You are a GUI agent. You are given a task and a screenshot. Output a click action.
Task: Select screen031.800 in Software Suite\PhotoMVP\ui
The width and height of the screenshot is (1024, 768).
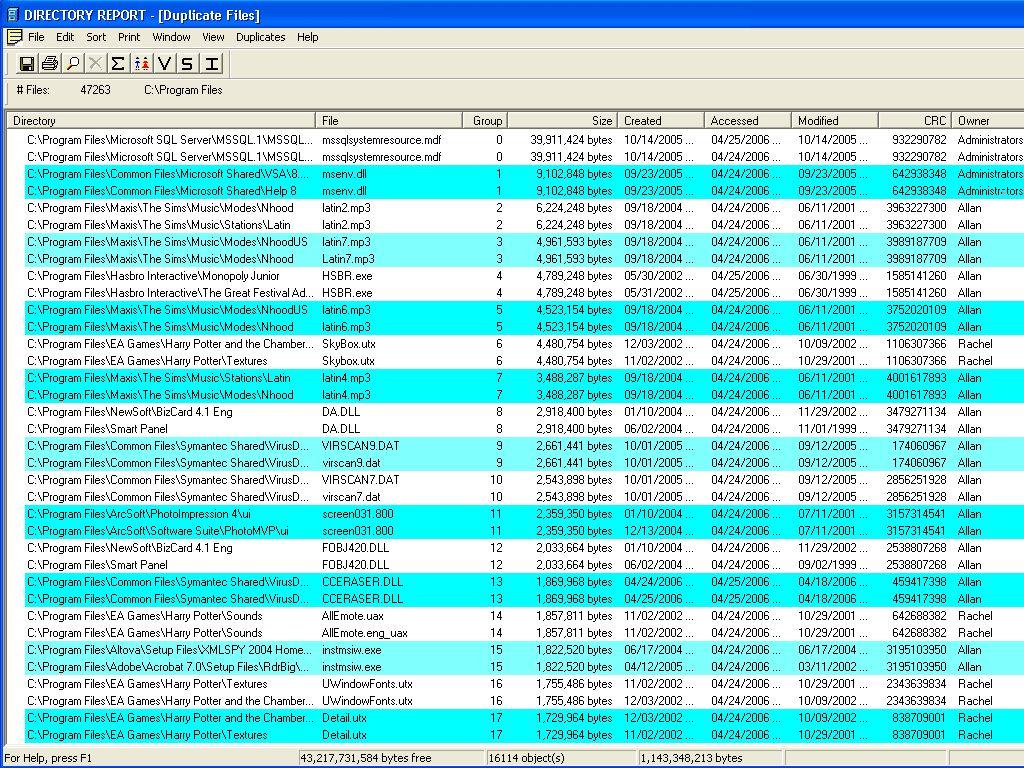click(524, 530)
